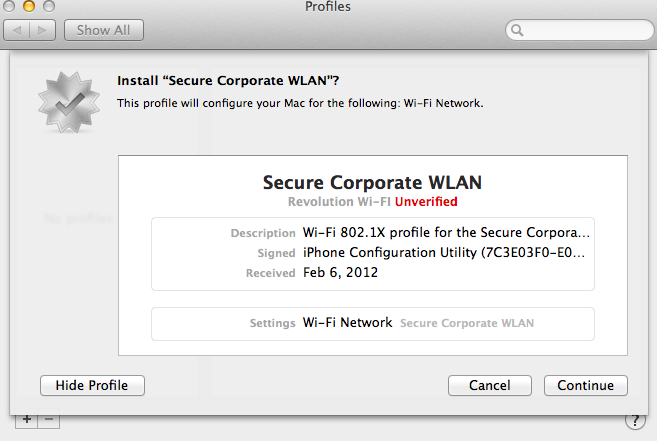This screenshot has height=441, width=657.
Task: Click the profile verification seal icon
Action: (69, 102)
